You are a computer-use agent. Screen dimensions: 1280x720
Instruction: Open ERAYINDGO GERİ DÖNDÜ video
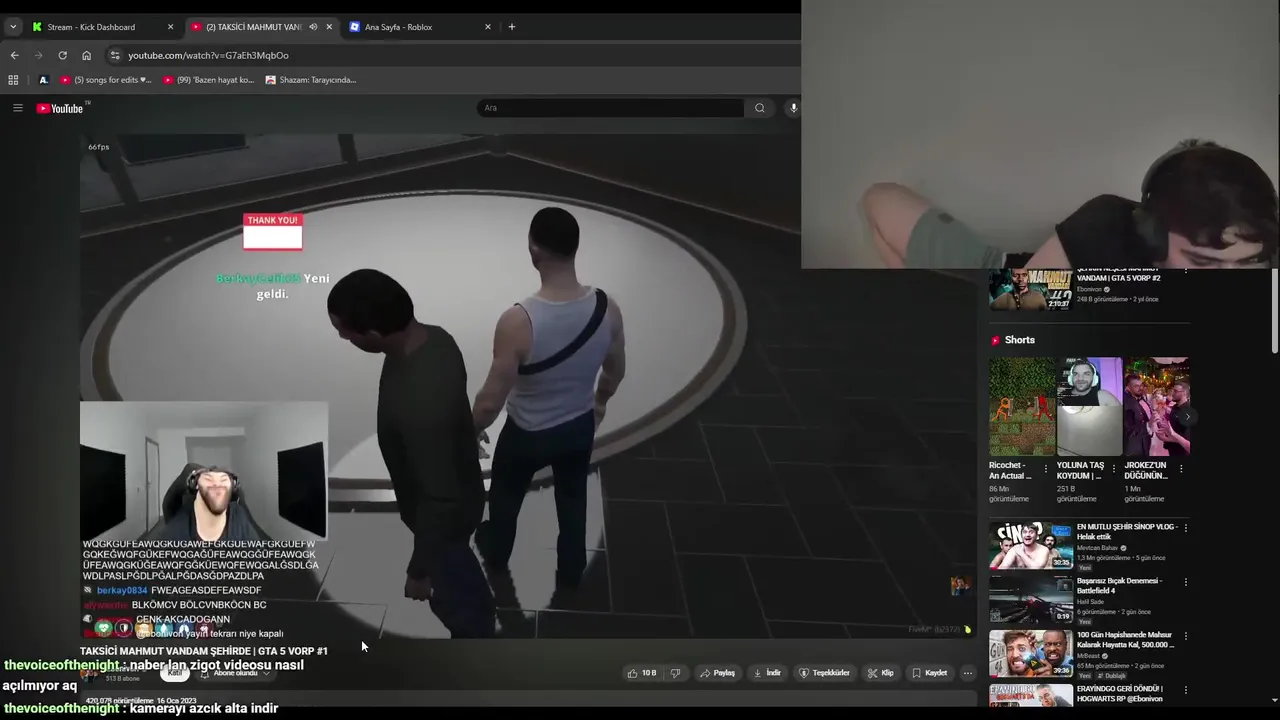(1031, 695)
